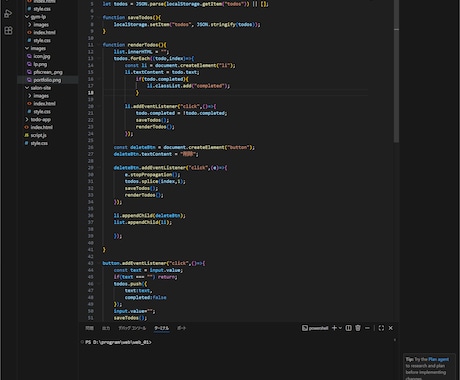Click 'list.innerHTML = "";' code line
This screenshot has height=380, width=460.
(141, 52)
